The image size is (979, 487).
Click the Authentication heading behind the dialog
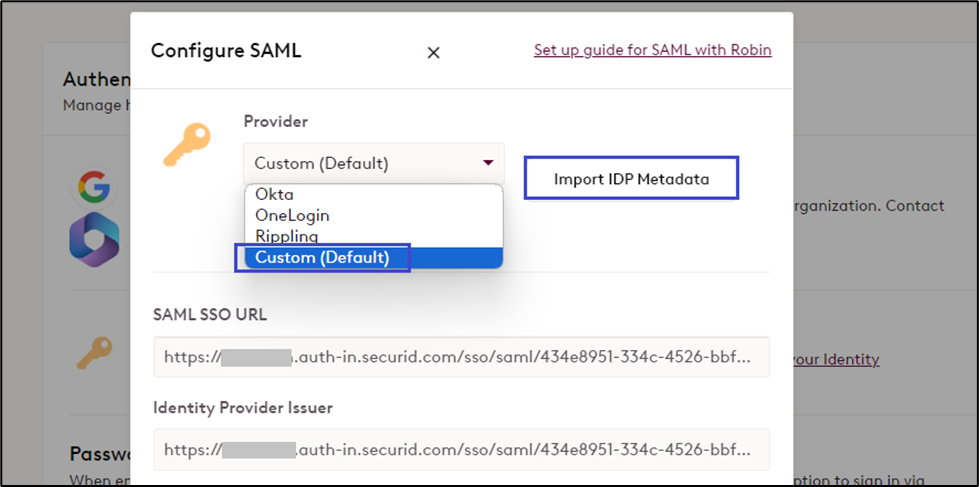click(x=96, y=79)
